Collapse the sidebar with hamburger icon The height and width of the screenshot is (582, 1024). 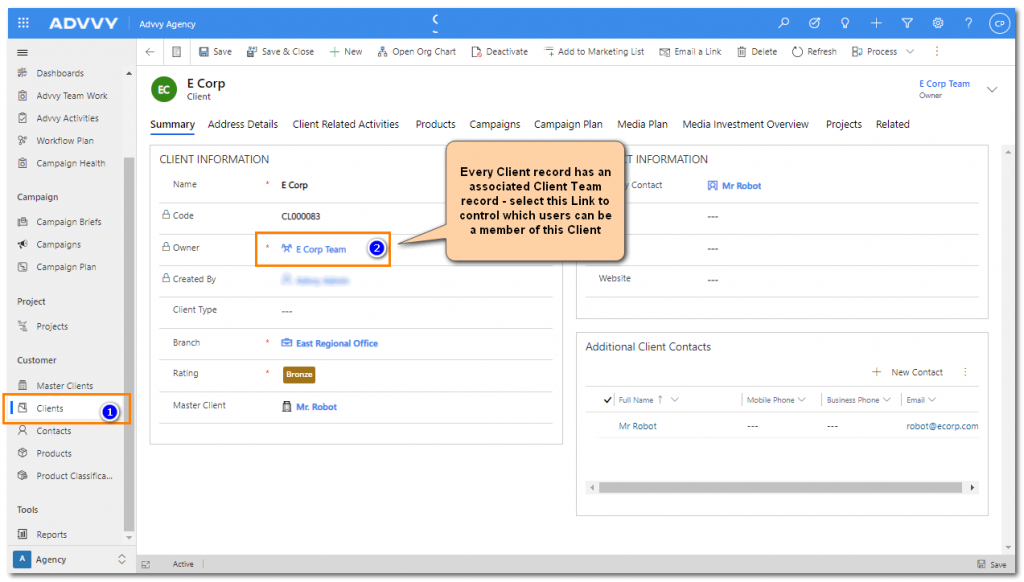pyautogui.click(x=23, y=52)
